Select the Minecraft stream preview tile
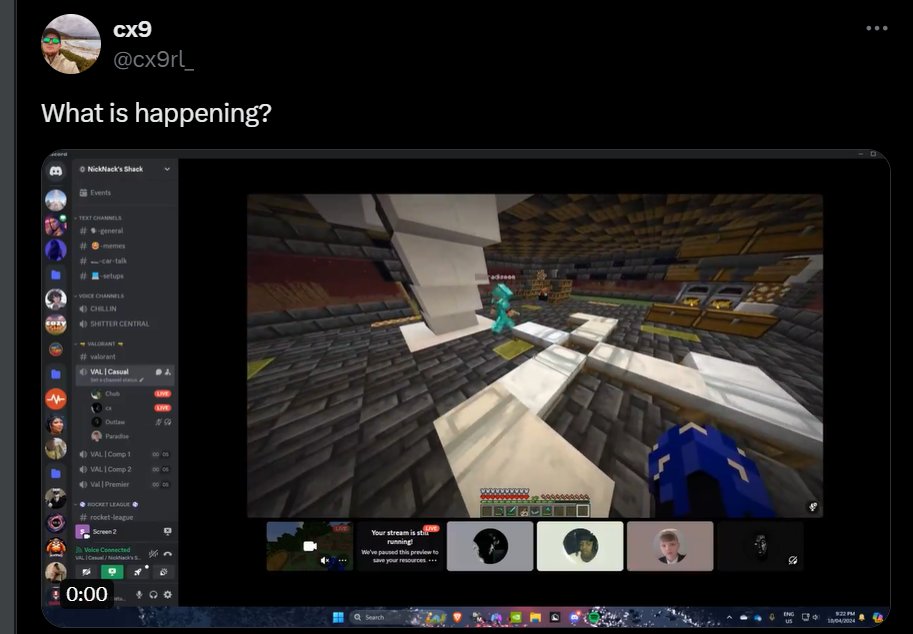 click(x=310, y=546)
